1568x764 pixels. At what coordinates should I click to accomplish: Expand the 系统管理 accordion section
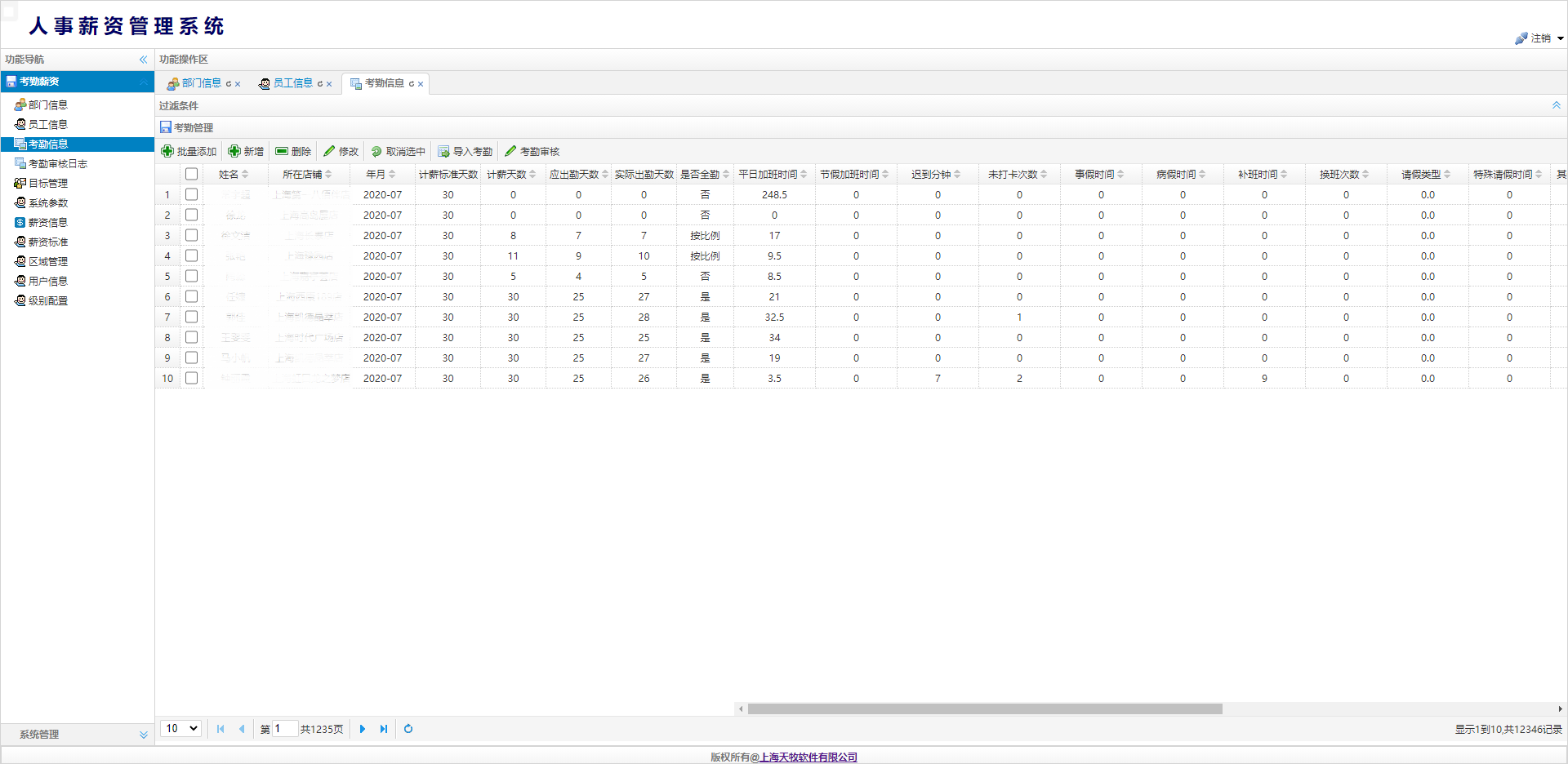coord(143,735)
